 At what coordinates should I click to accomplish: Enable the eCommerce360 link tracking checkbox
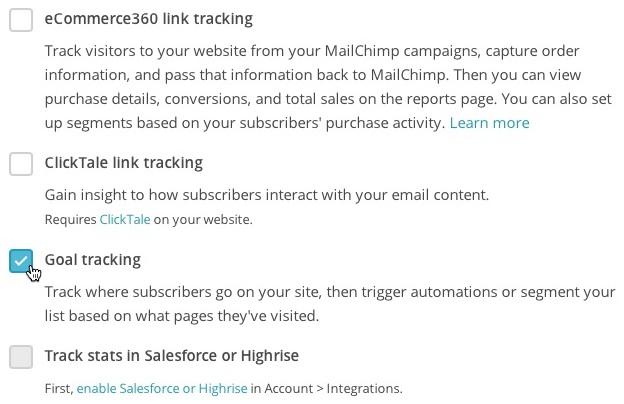click(21, 20)
